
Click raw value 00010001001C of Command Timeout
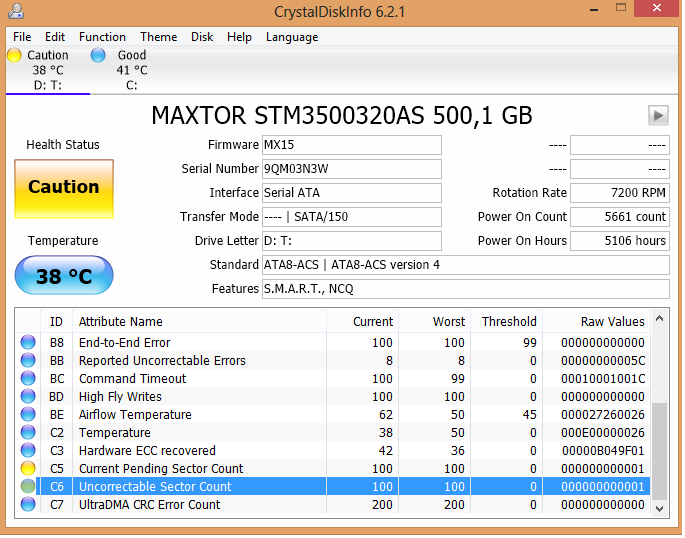pyautogui.click(x=603, y=379)
